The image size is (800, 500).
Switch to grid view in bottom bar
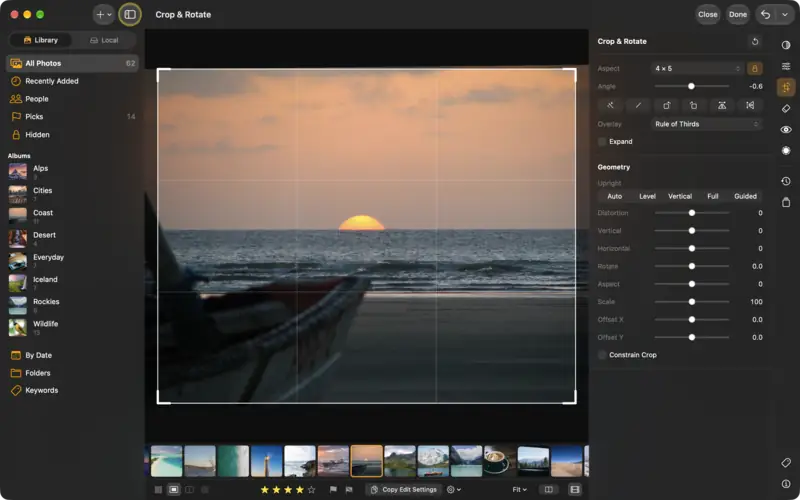[x=158, y=489]
